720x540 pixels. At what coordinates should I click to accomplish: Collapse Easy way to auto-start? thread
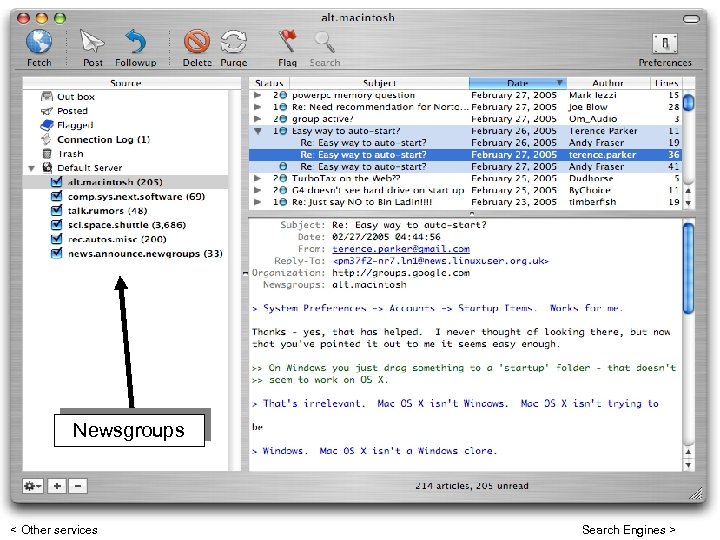[x=258, y=131]
